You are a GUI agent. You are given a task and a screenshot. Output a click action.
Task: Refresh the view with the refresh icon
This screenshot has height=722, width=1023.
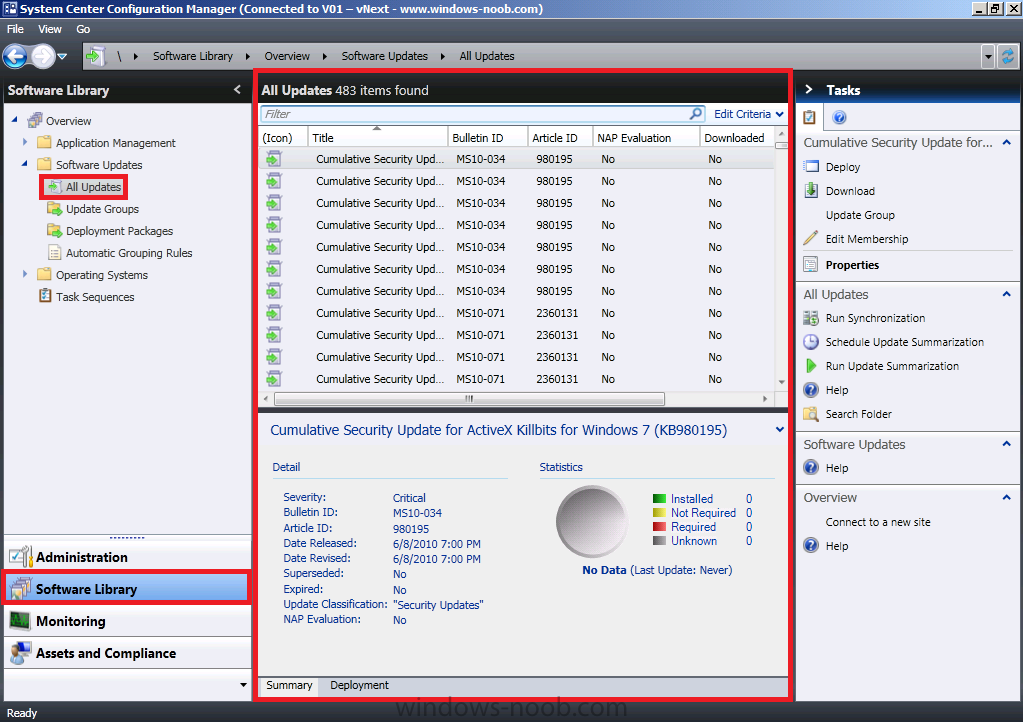1008,56
